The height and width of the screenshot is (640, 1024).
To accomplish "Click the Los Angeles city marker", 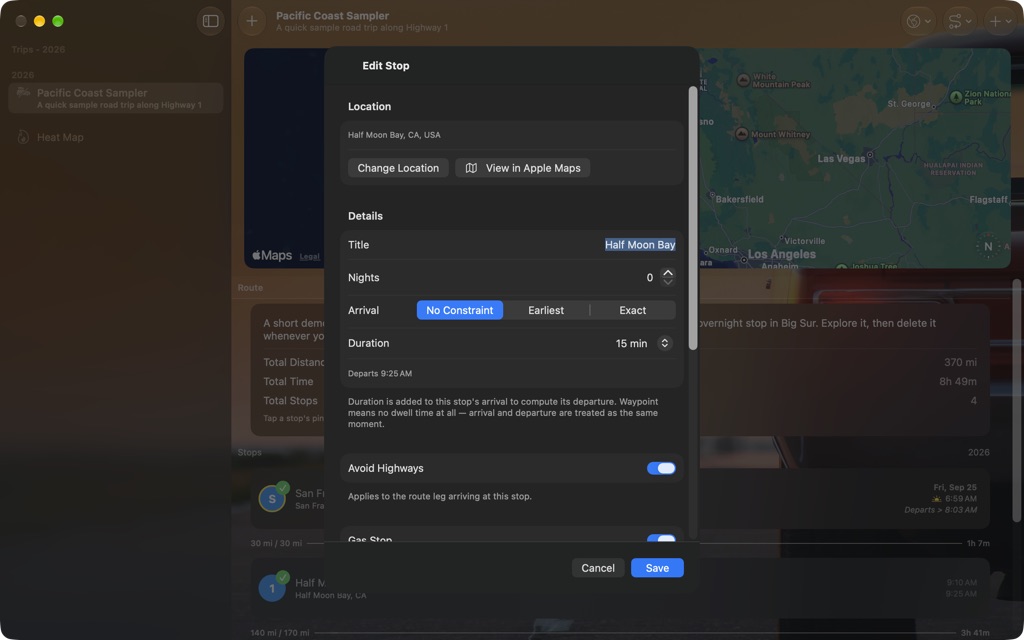I will (x=744, y=260).
